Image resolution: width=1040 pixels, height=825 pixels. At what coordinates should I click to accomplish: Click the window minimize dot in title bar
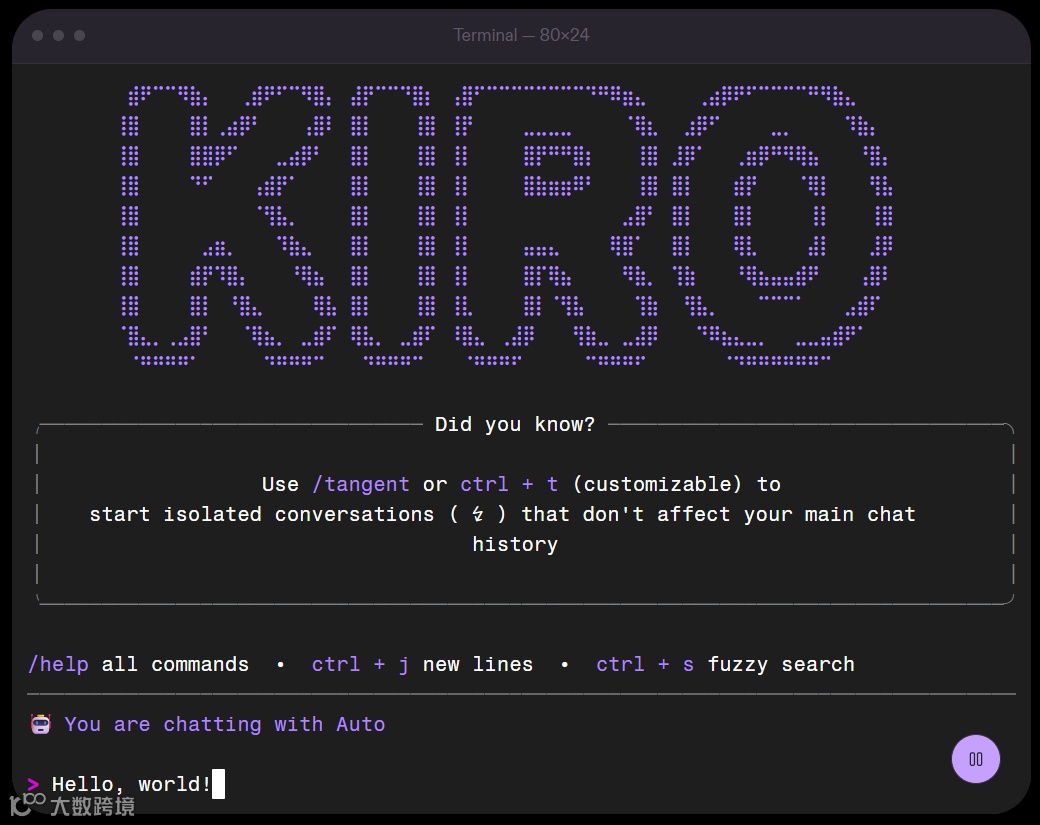pyautogui.click(x=58, y=35)
